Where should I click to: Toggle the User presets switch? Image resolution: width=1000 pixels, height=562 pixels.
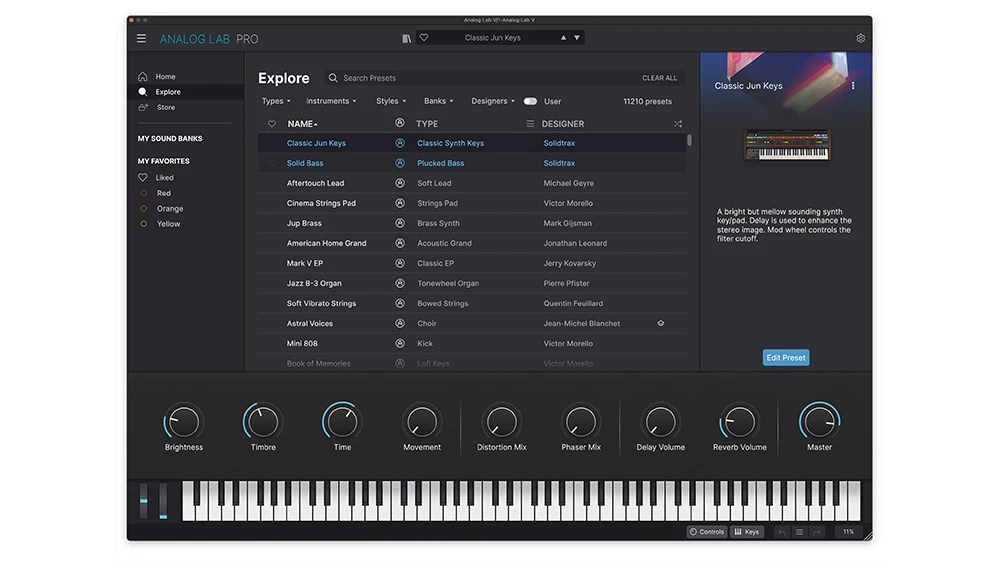pyautogui.click(x=530, y=101)
